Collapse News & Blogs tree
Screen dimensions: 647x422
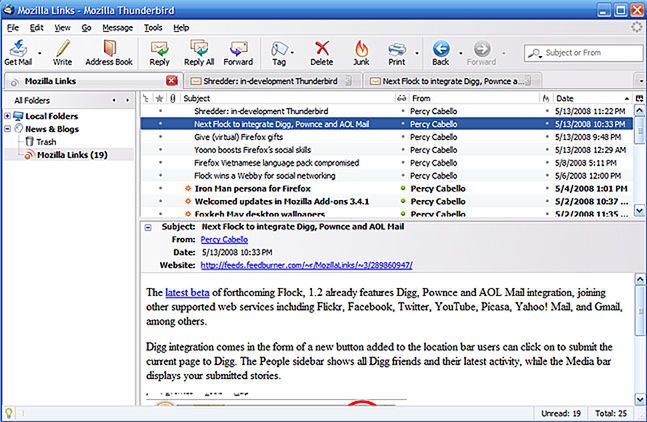pos(7,129)
